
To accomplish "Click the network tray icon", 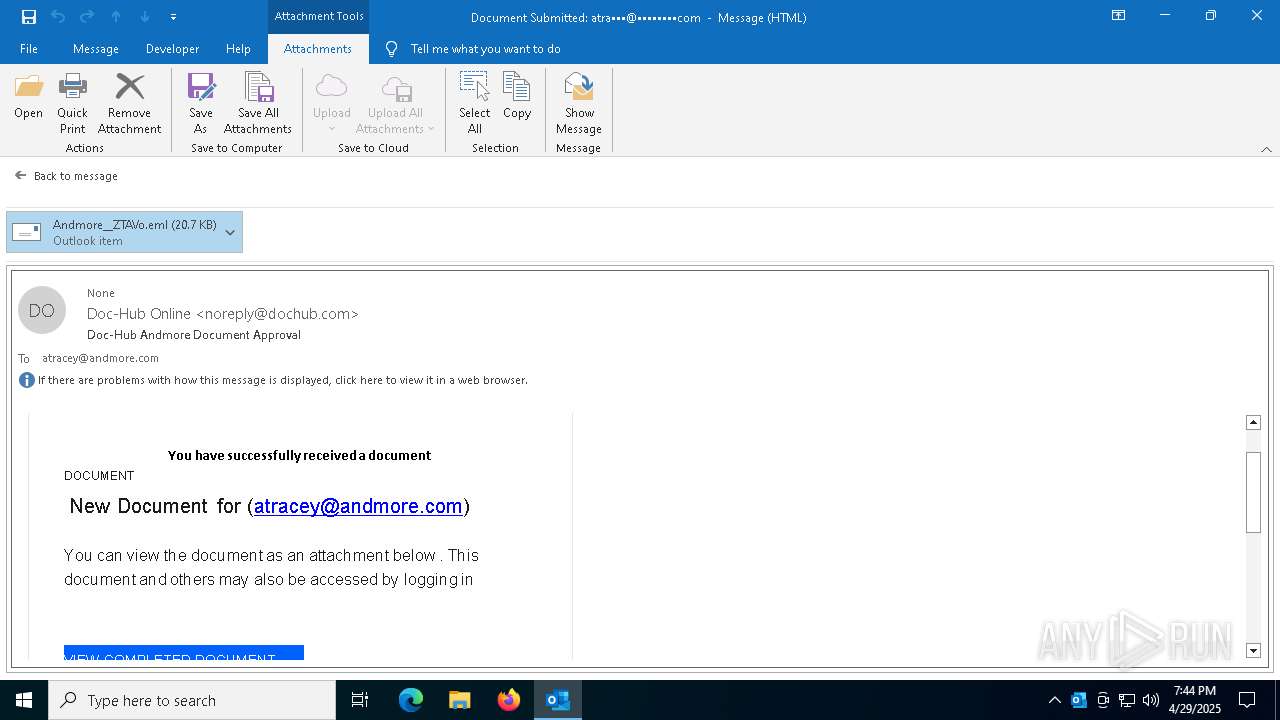I will (1127, 700).
